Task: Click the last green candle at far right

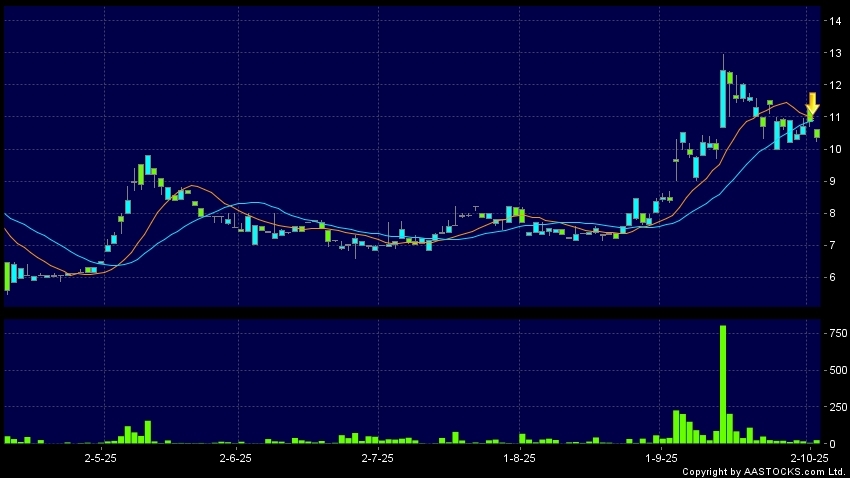Action: pos(817,133)
